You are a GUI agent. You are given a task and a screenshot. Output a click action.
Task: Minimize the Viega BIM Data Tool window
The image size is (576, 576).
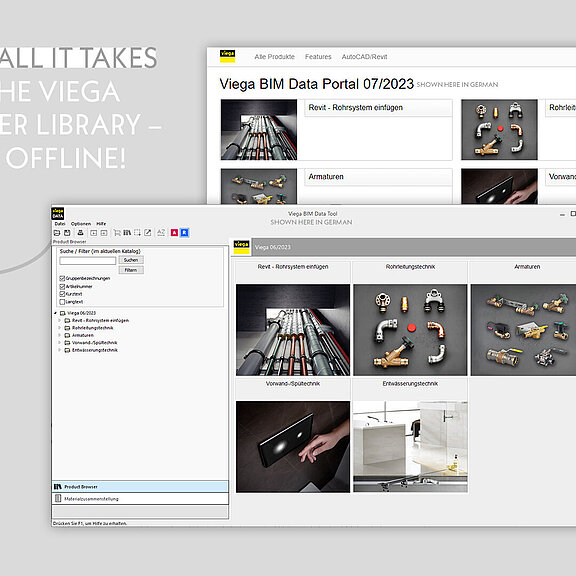[562, 215]
